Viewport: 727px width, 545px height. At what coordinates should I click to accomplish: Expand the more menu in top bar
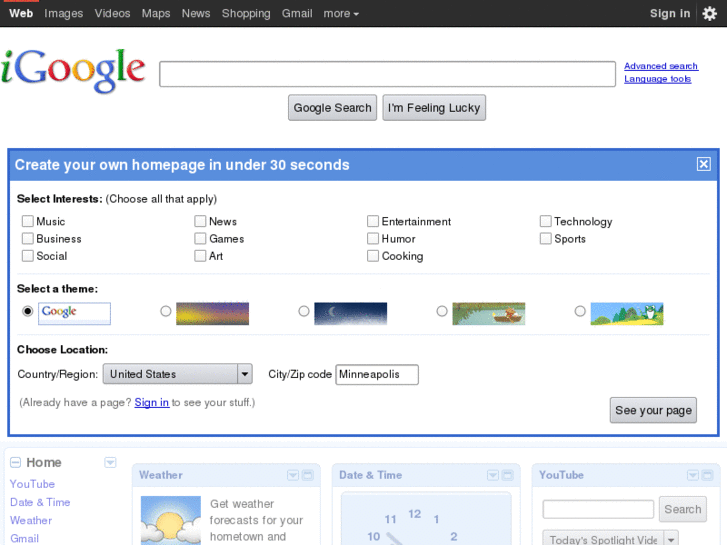341,13
